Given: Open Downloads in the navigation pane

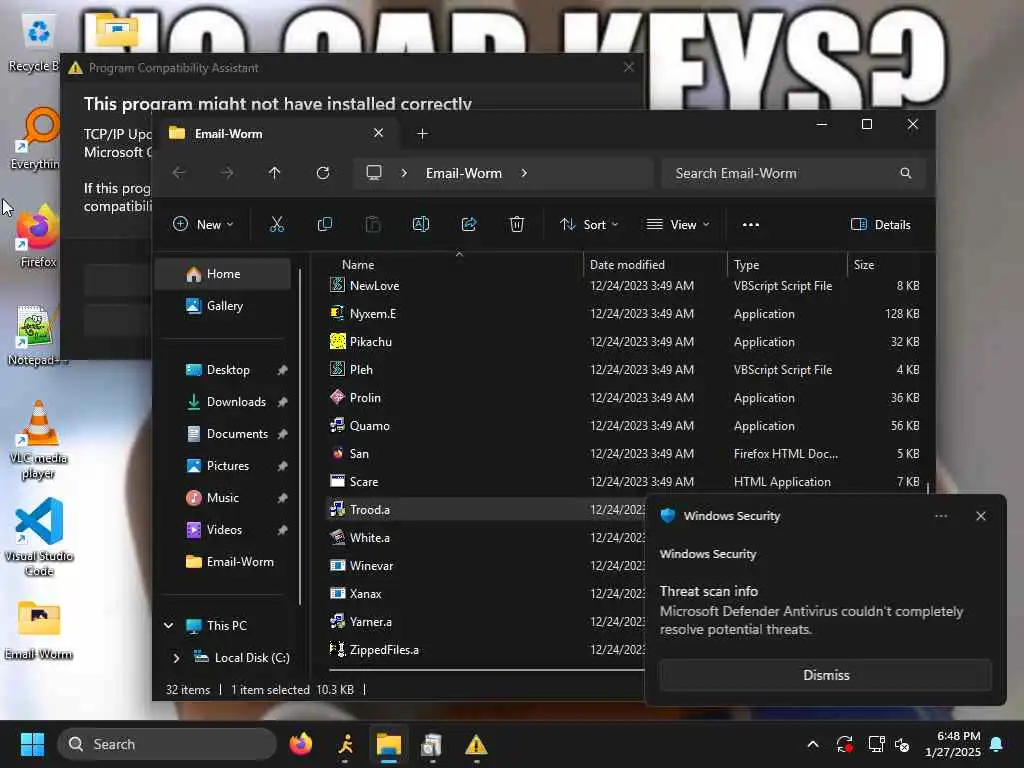Looking at the screenshot, I should pos(223,402).
